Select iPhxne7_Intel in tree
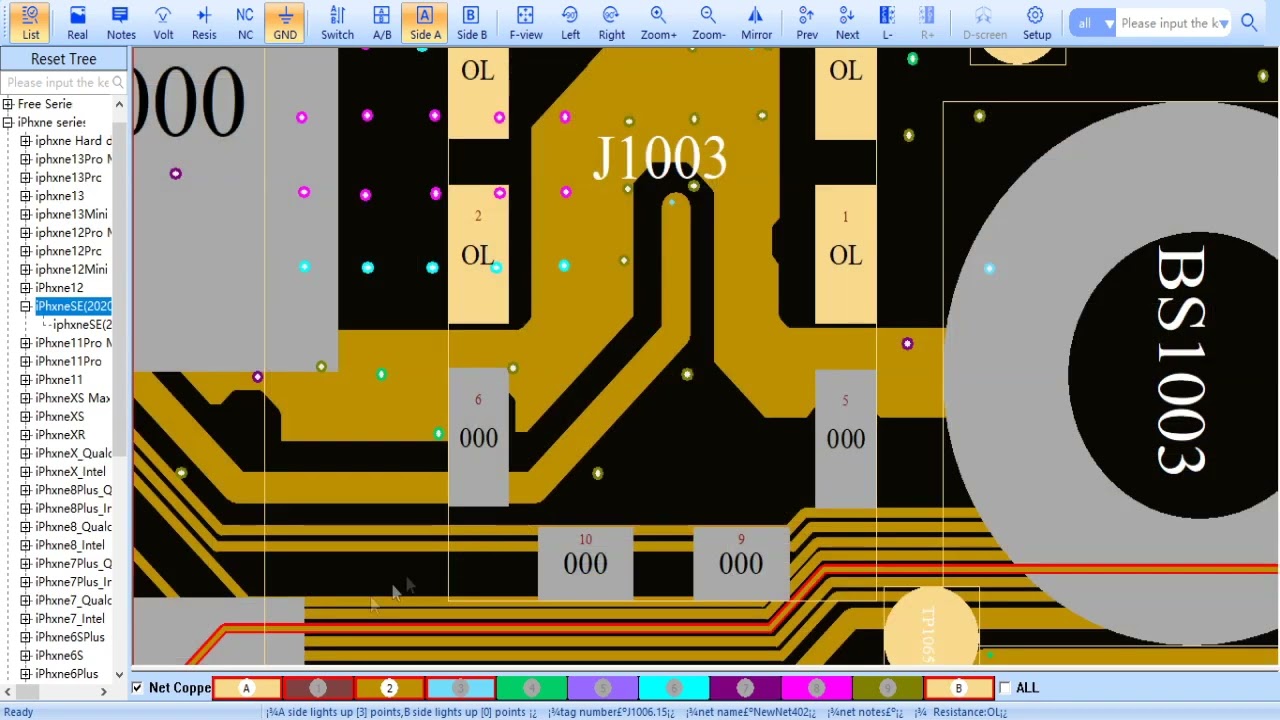This screenshot has height=720, width=1280. [x=70, y=619]
